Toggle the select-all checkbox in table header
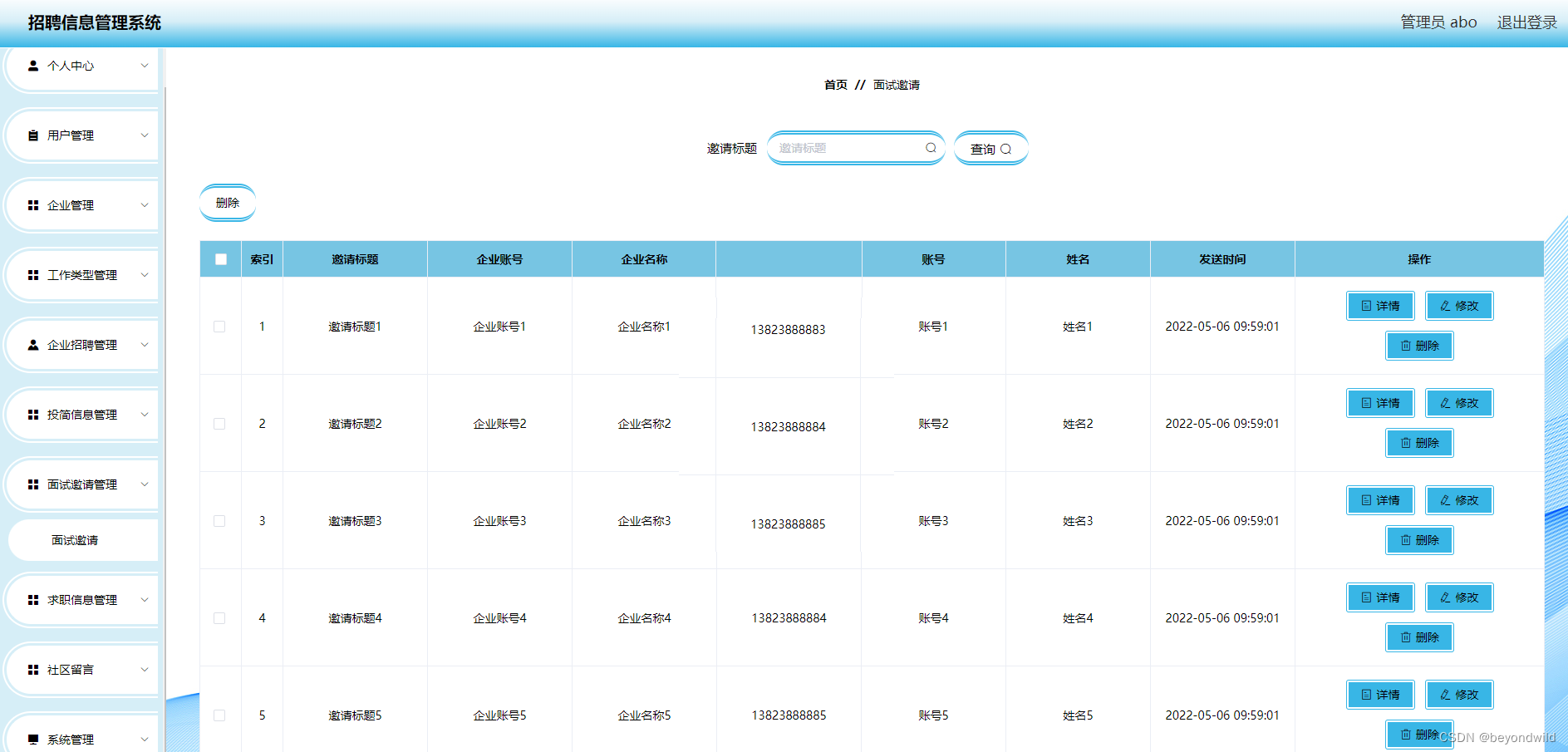This screenshot has height=752, width=1568. pyautogui.click(x=220, y=258)
